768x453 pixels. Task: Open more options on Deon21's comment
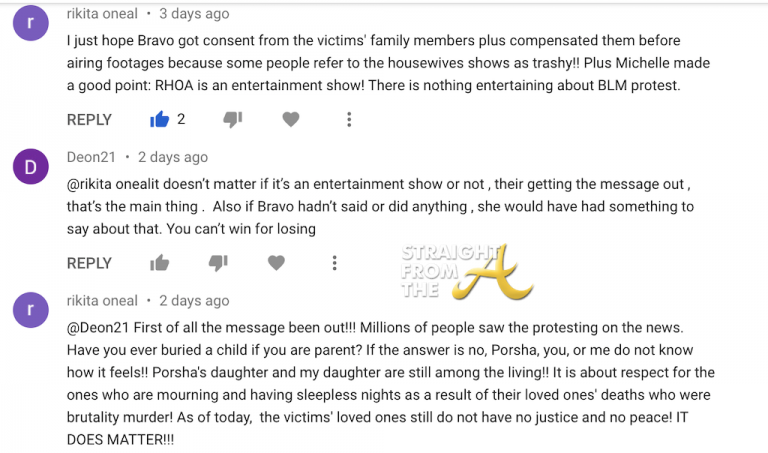click(x=335, y=263)
